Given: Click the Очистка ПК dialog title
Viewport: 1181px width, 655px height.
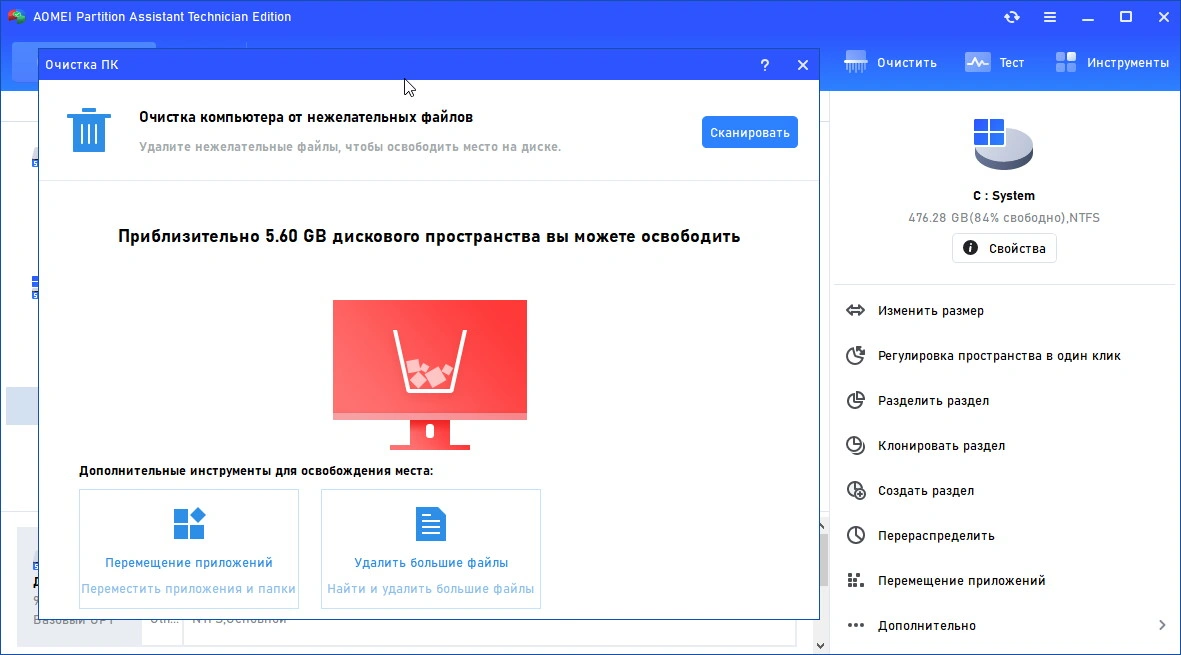Looking at the screenshot, I should point(81,65).
